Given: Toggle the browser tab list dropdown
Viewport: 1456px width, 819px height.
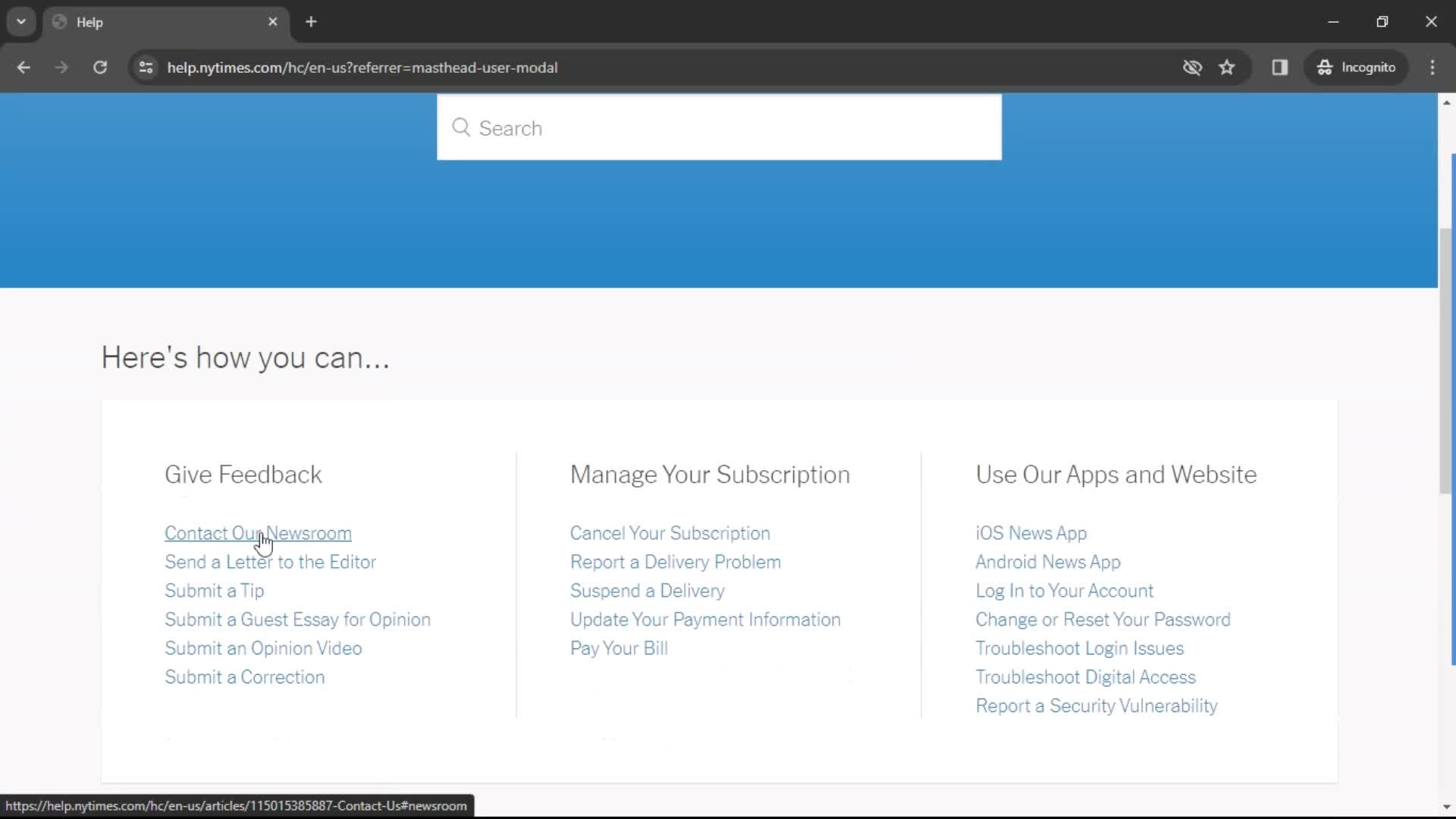Looking at the screenshot, I should (x=21, y=22).
